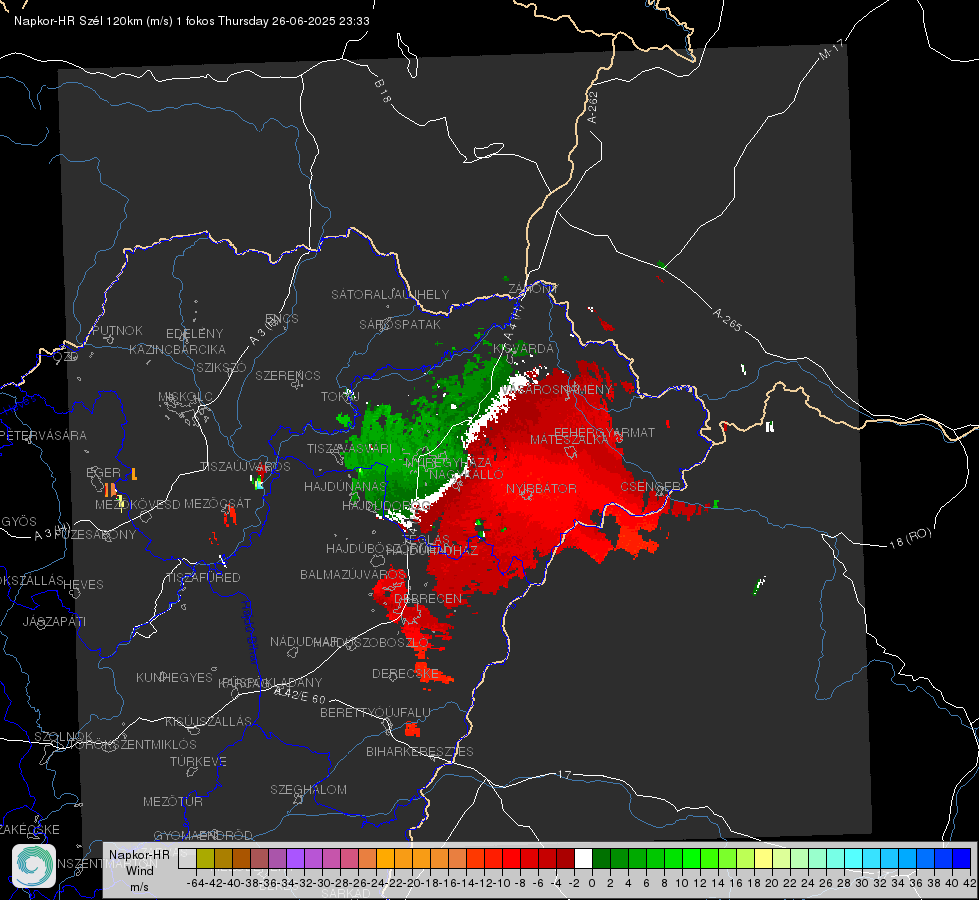Pick the bright yellow legend swatch
Viewport: 979px width, 900px height.
[x=763, y=859]
